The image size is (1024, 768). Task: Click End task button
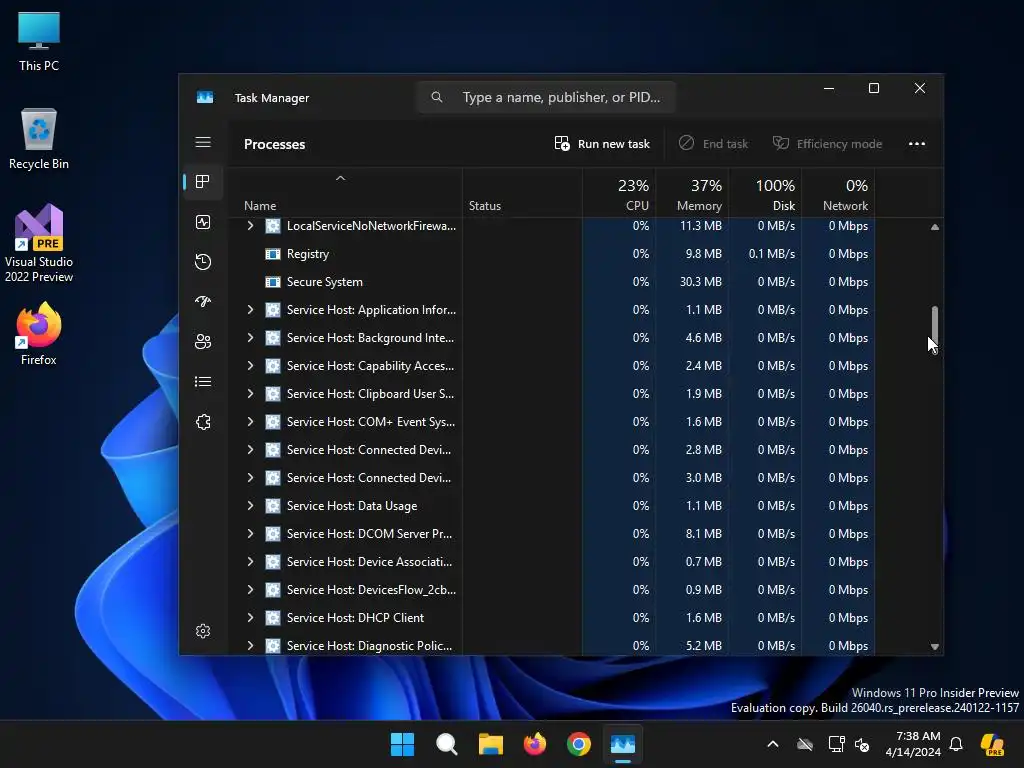713,144
